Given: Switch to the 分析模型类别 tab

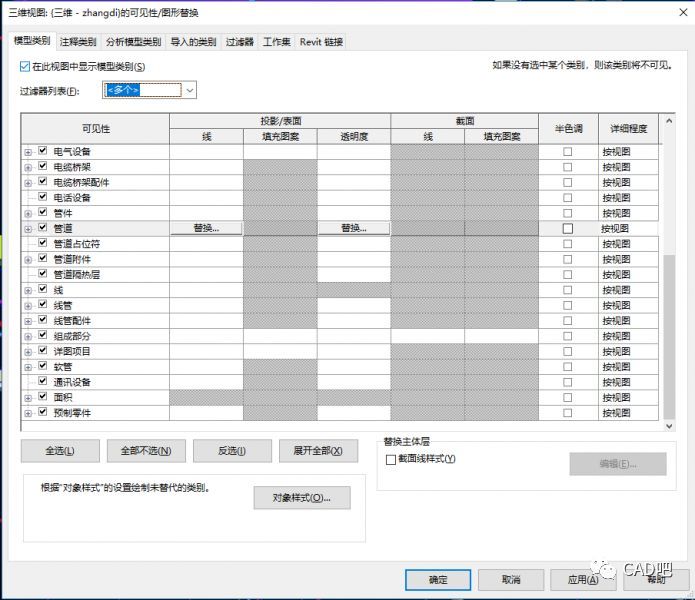Looking at the screenshot, I should (x=133, y=42).
